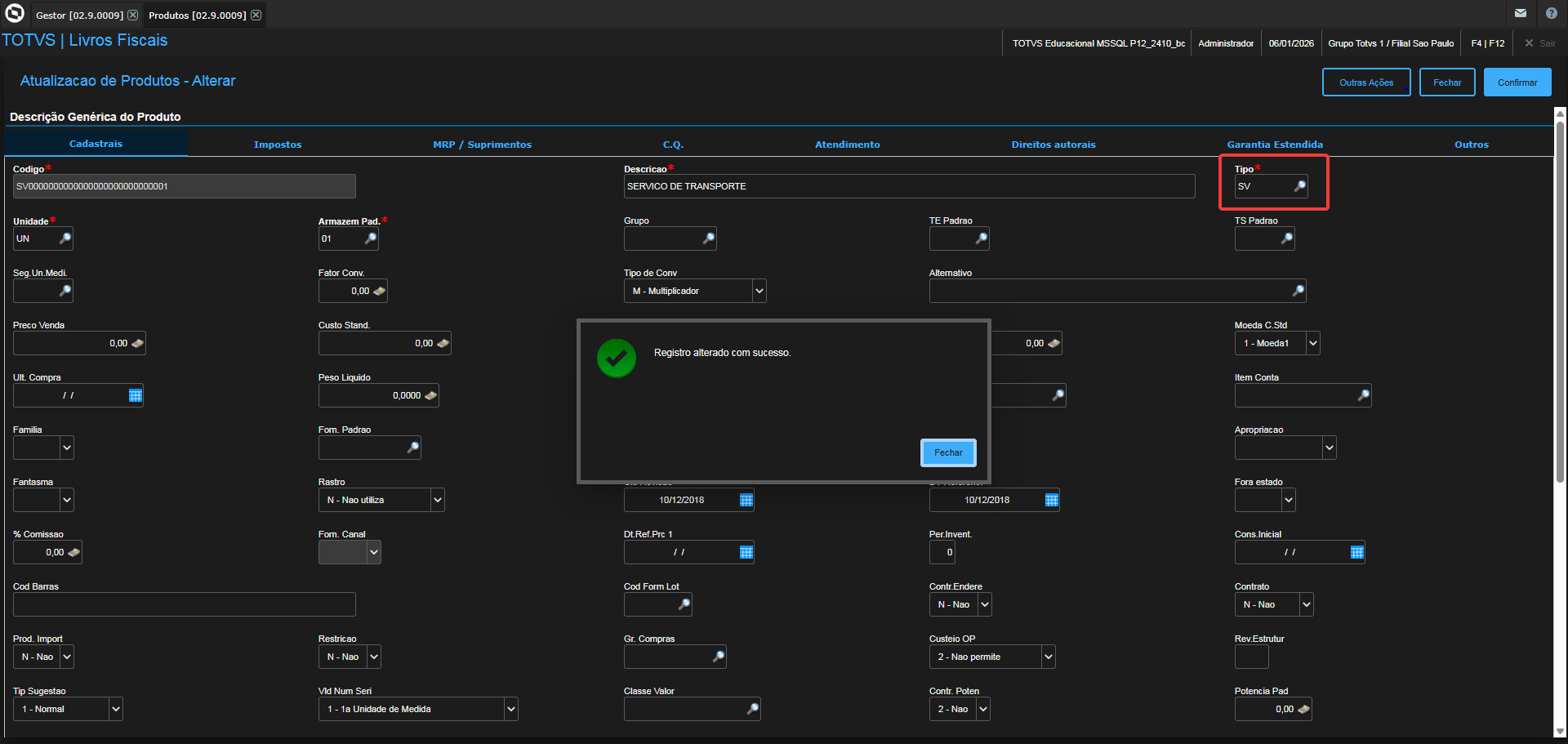
Task: Open the calculator icon for Custo Stand.
Action: pyautogui.click(x=443, y=343)
